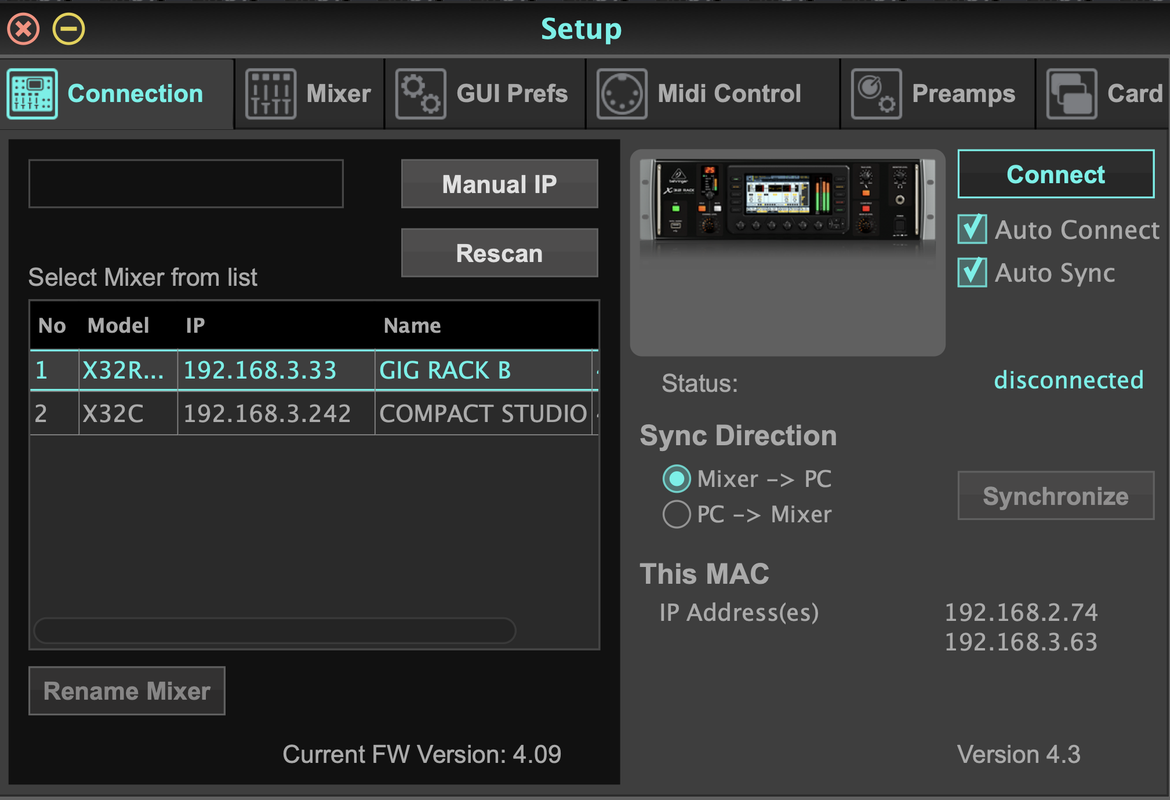Open the Preamps tab label

pyautogui.click(x=963, y=93)
